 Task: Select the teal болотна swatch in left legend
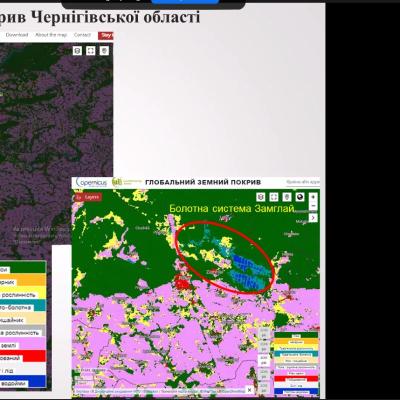tap(23, 305)
